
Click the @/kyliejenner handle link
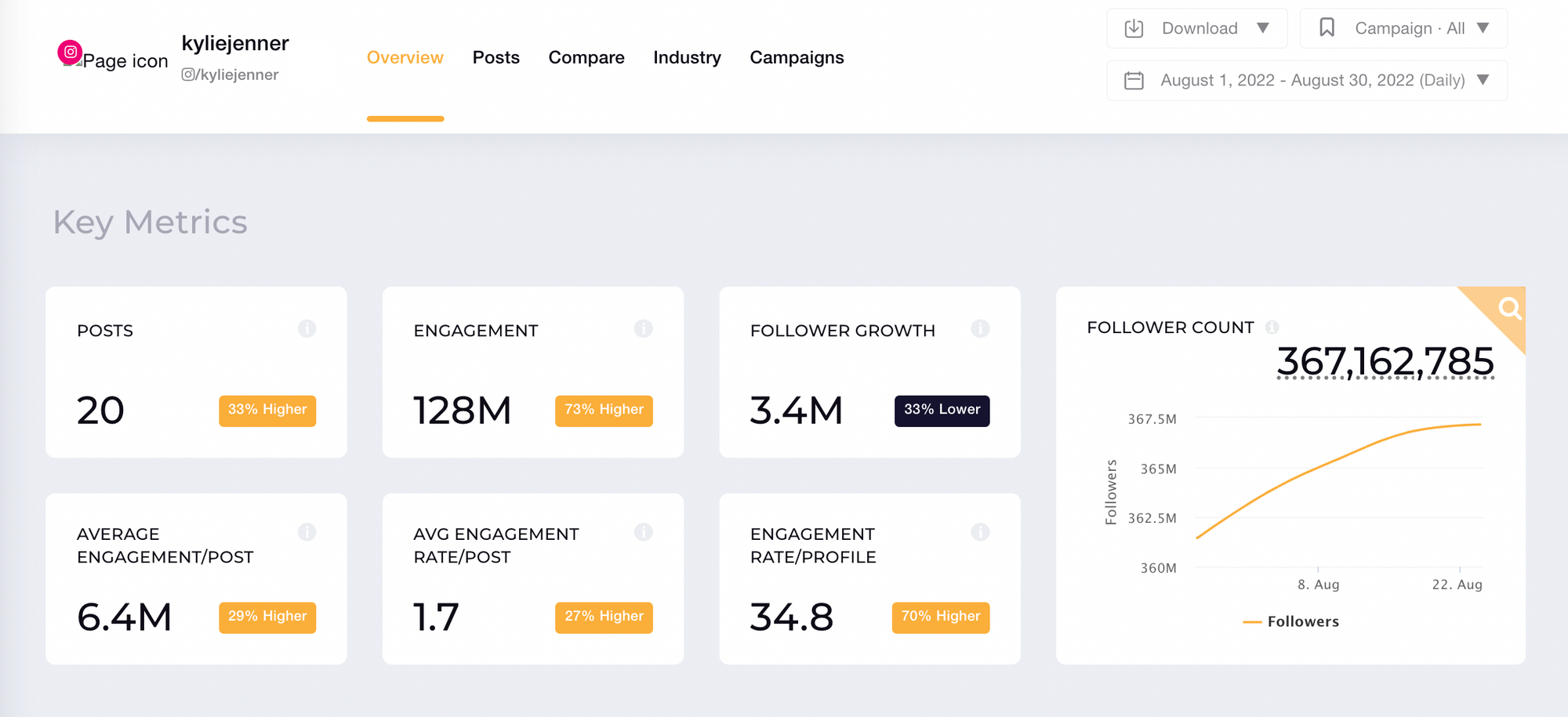click(x=230, y=74)
